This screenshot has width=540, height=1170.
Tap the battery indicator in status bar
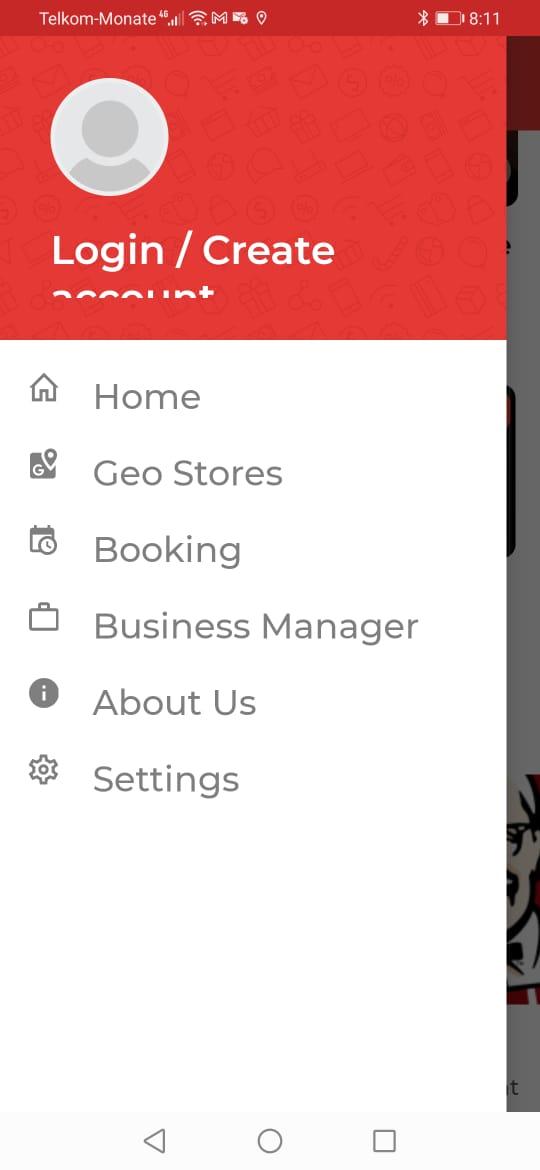(x=450, y=18)
